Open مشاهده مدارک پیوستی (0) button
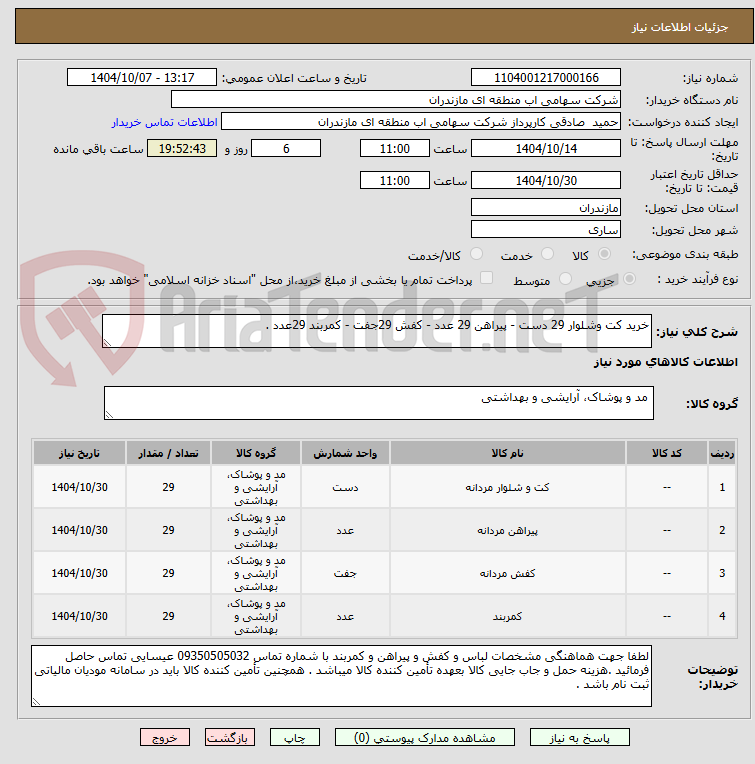Image resolution: width=755 pixels, height=764 pixels. [x=424, y=738]
